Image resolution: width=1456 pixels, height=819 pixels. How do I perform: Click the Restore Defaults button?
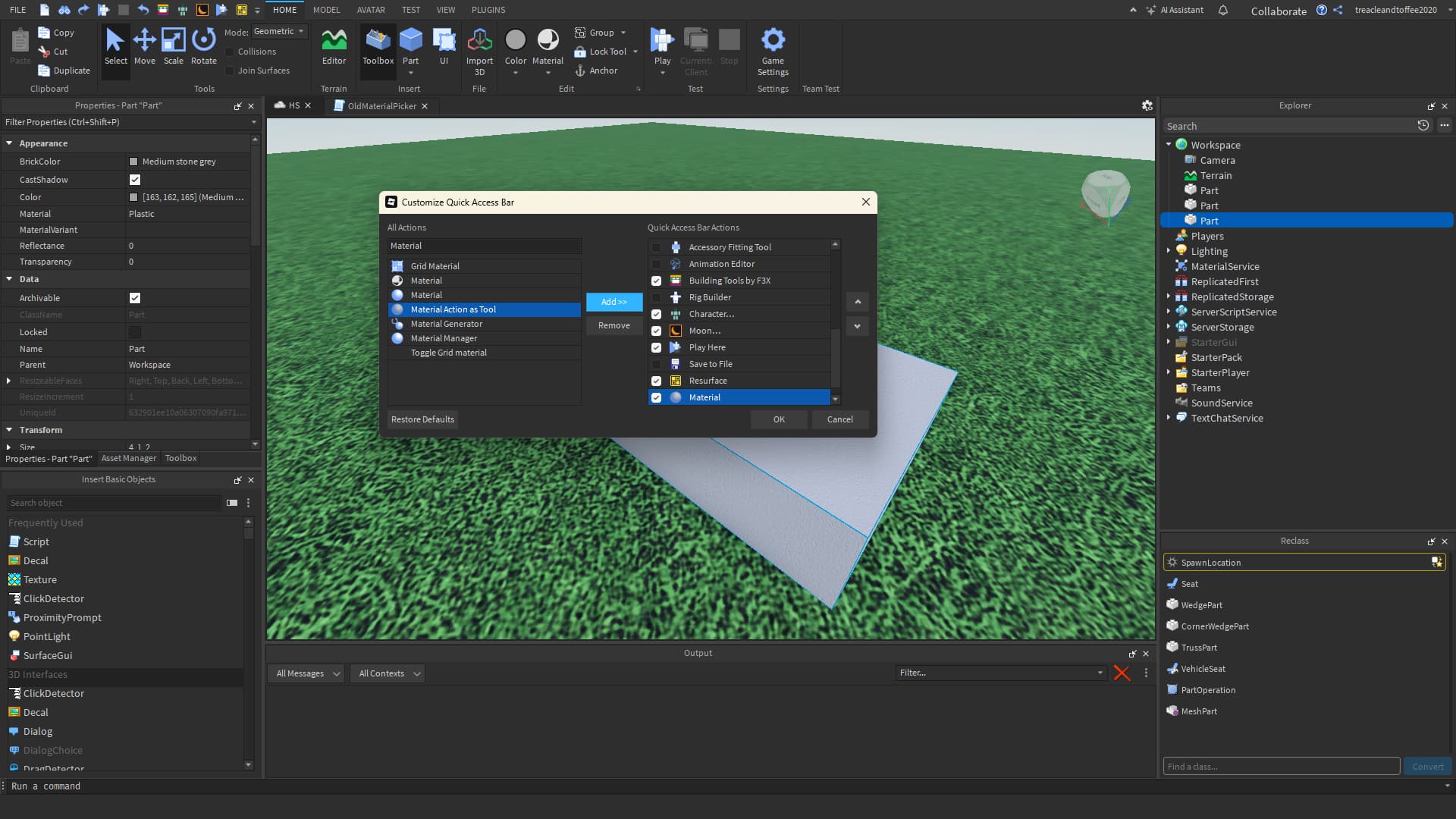coord(422,419)
